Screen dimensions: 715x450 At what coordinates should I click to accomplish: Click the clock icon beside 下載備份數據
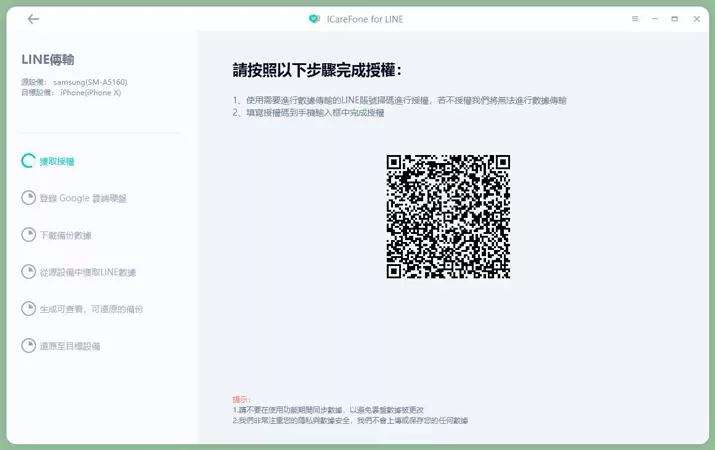pyautogui.click(x=28, y=235)
